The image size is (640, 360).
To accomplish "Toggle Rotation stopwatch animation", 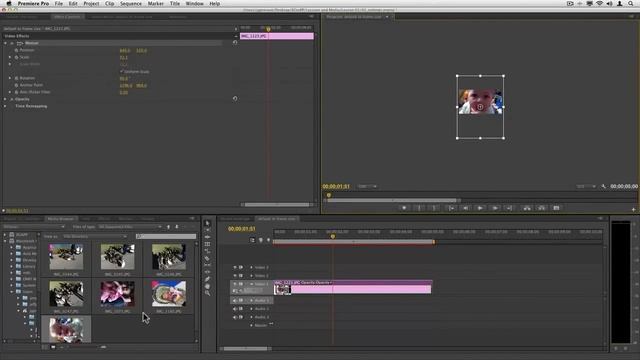I will pos(16,78).
